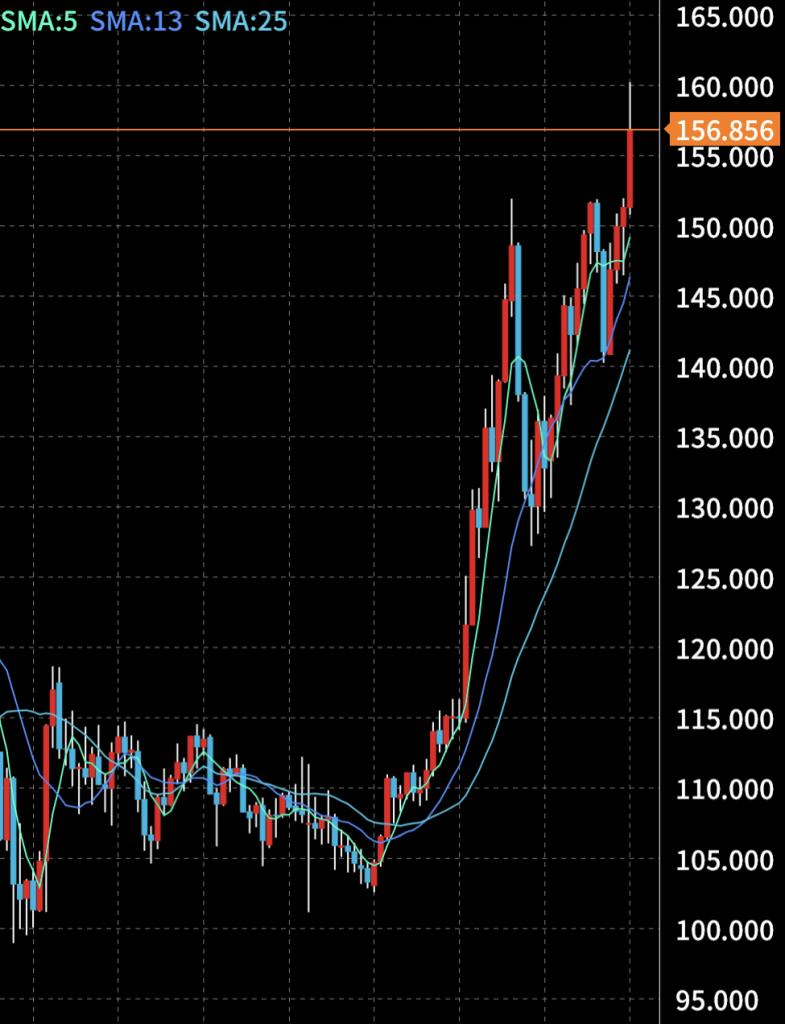Click the SMA:25 indicator label
Screen dimensions: 785x1024
(241, 22)
